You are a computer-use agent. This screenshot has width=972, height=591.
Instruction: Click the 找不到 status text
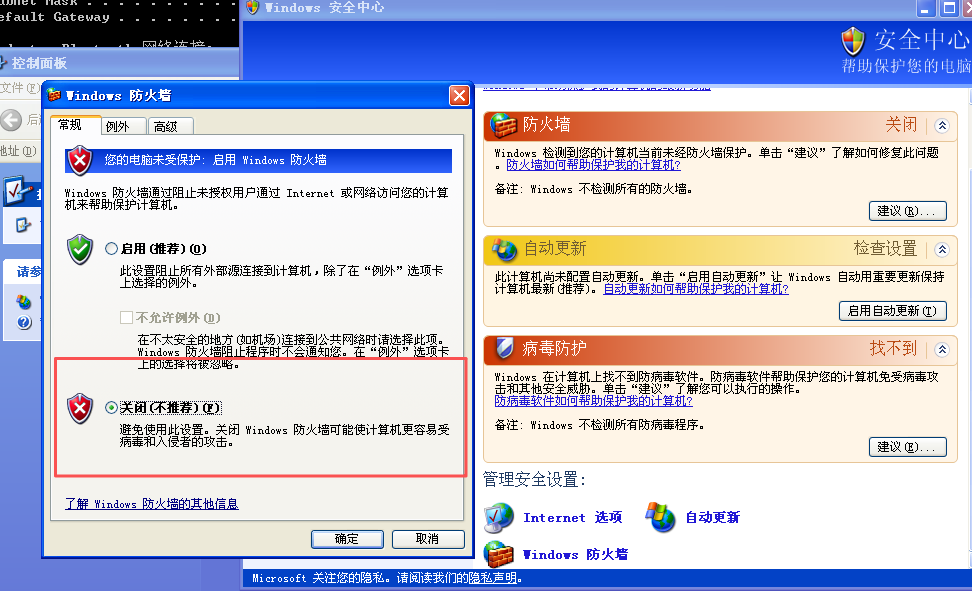coord(893,349)
